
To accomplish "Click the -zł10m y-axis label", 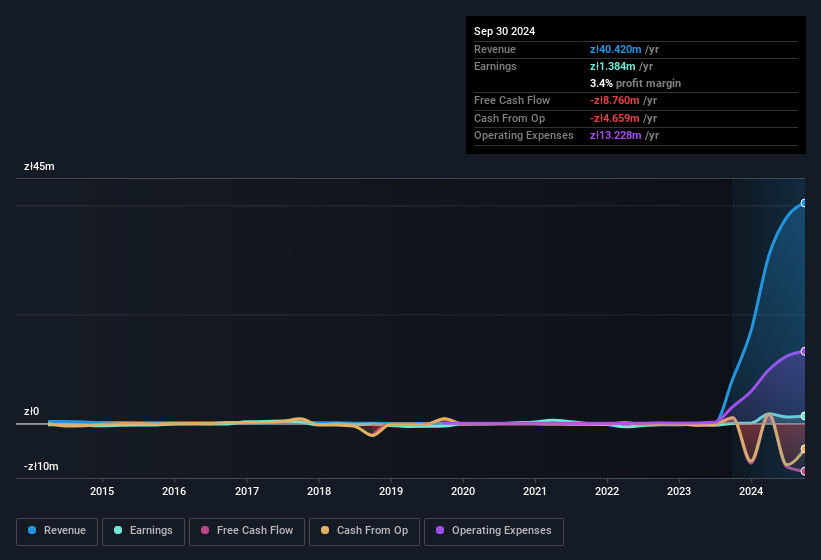I will click(41, 466).
